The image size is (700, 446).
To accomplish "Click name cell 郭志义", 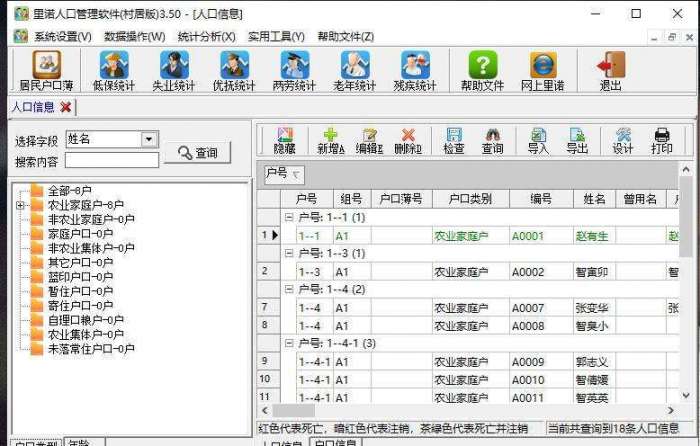I will point(594,362).
